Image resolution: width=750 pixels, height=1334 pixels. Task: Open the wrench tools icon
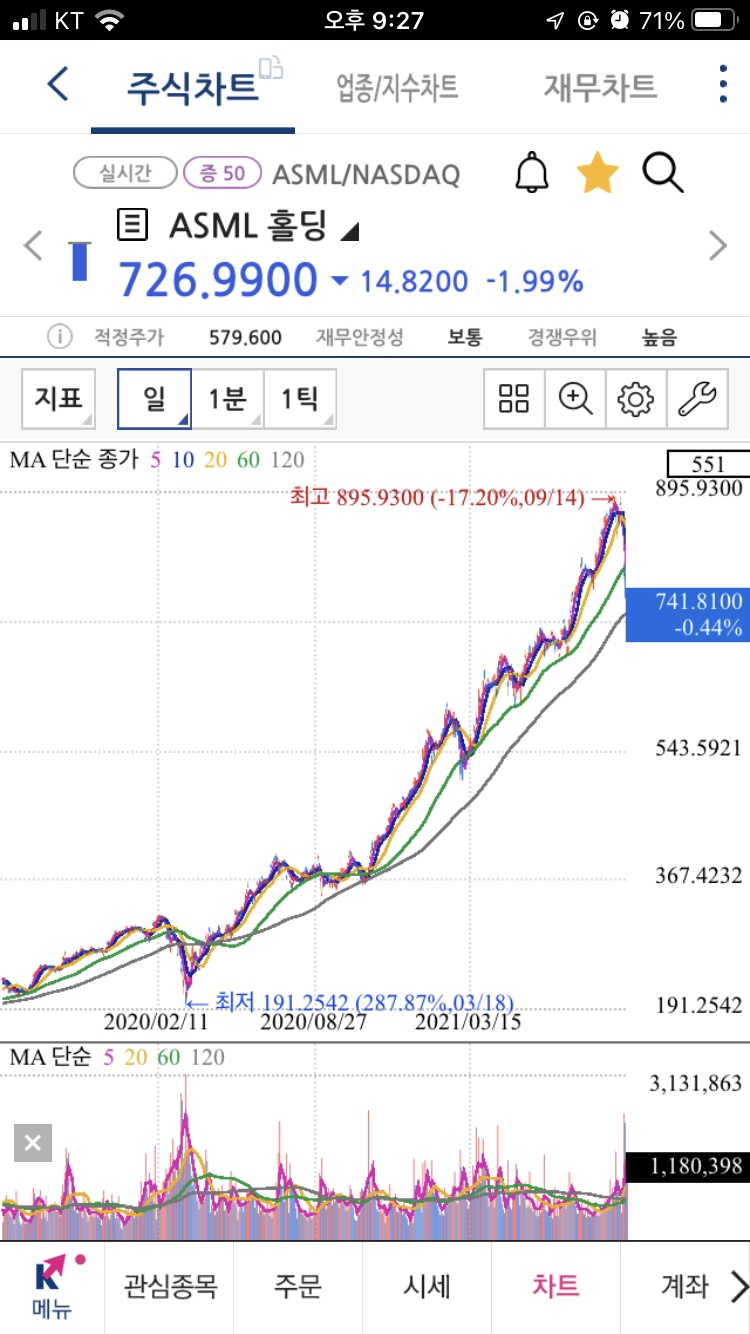[x=697, y=399]
